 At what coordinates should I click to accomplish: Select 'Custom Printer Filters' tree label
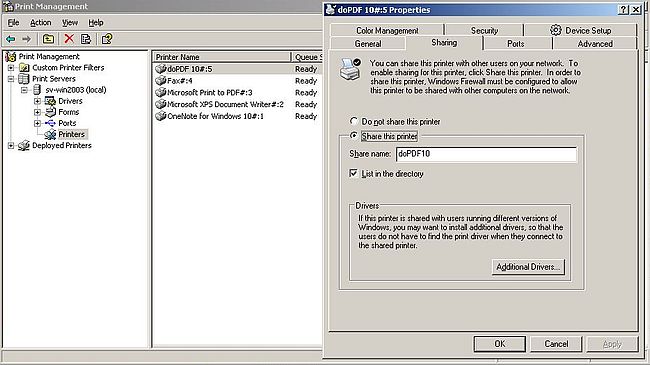pos(68,68)
